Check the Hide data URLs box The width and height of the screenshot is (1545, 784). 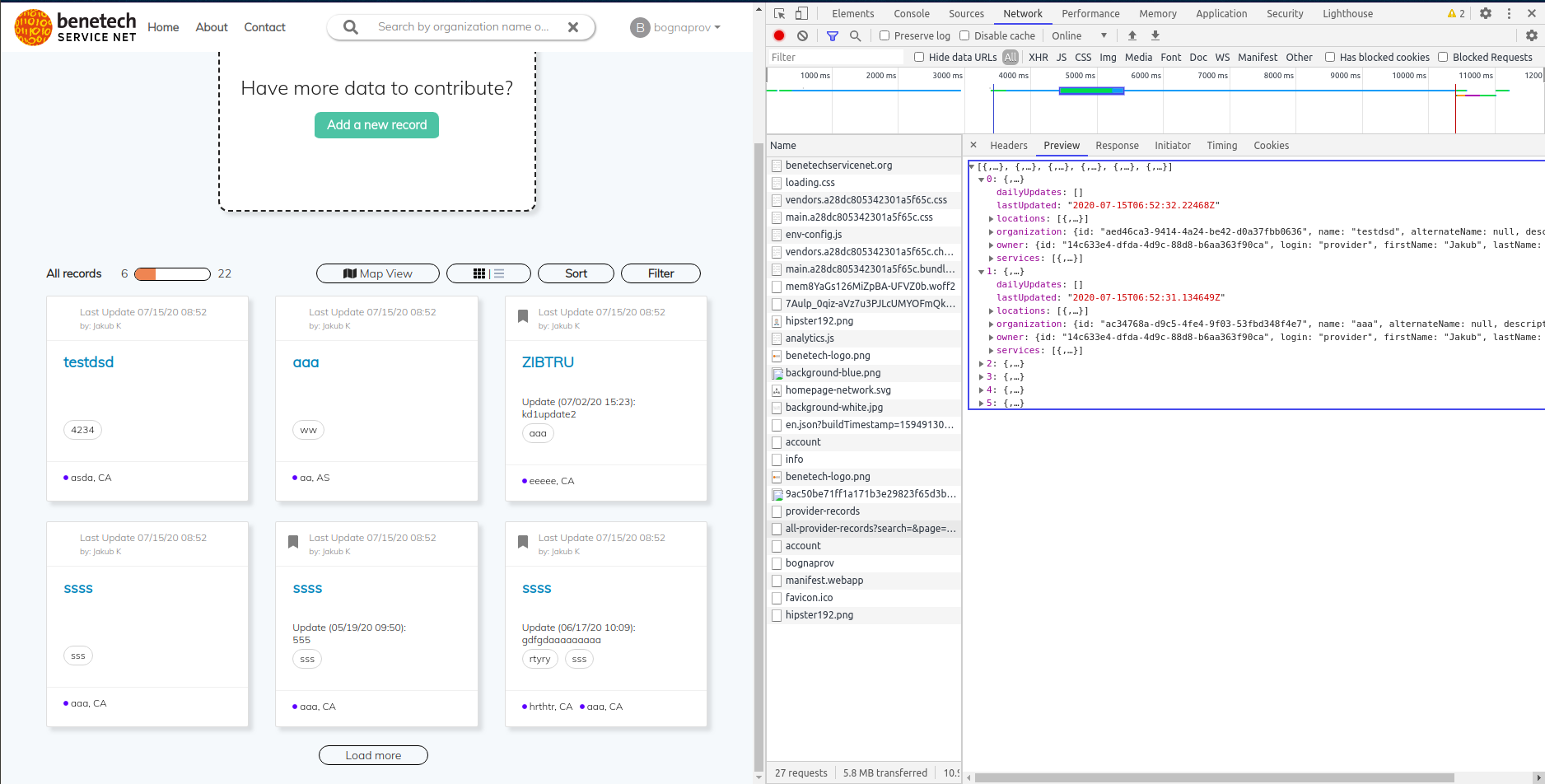(918, 57)
